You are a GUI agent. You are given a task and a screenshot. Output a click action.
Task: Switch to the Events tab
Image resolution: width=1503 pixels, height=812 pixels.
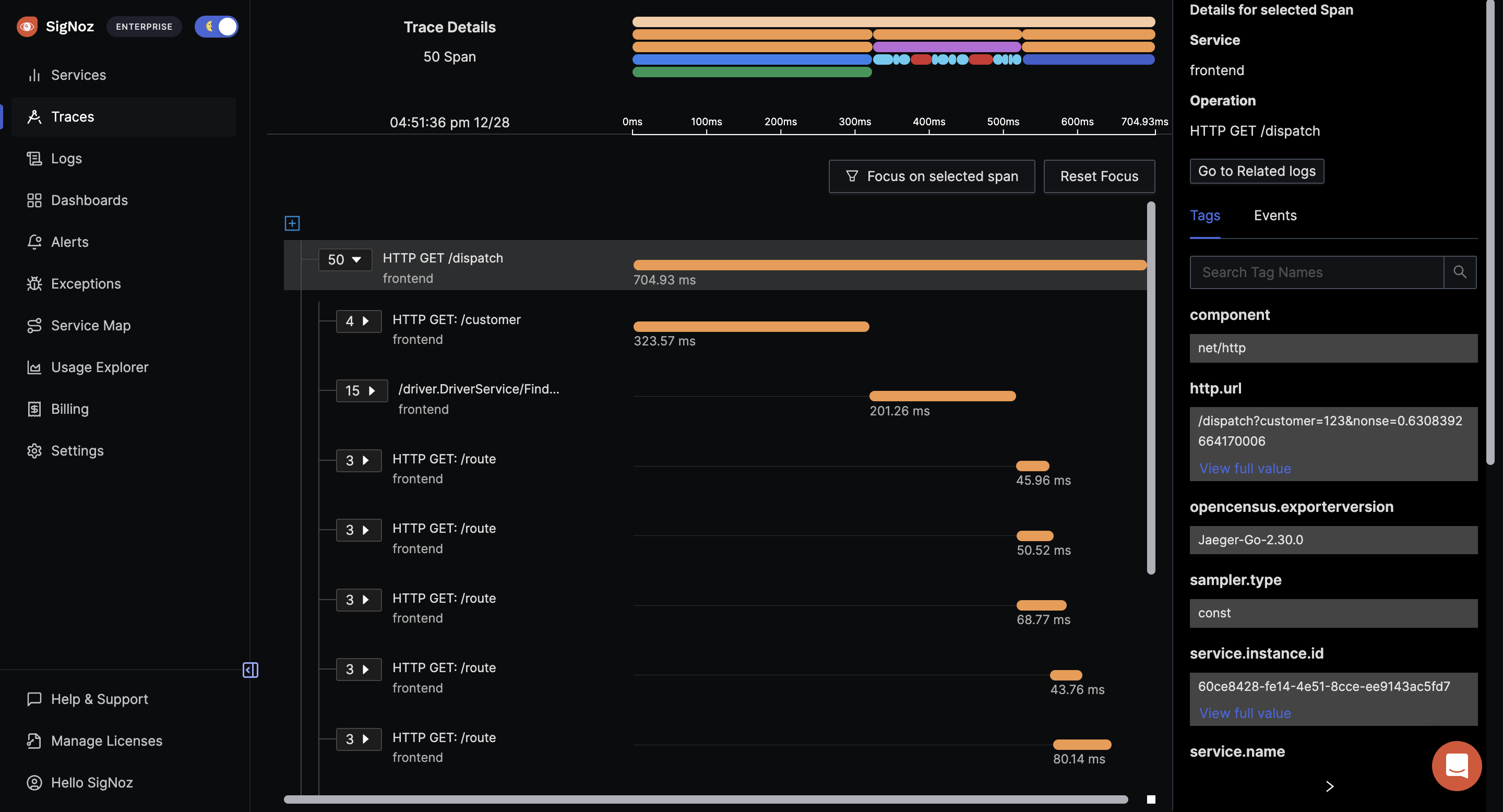tap(1275, 215)
